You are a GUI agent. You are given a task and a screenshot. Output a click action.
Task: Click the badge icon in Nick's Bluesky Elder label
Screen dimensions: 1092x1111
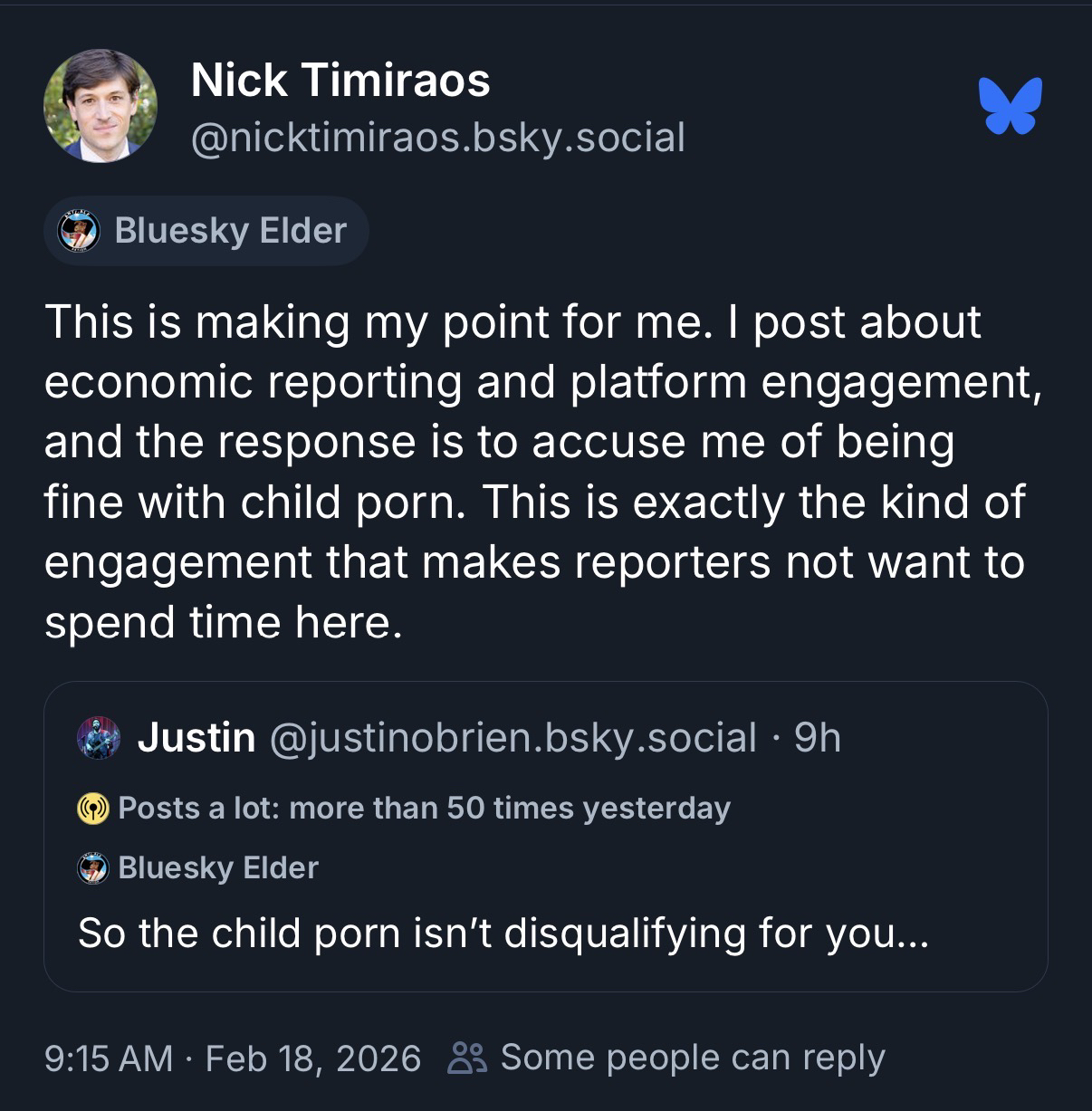coord(78,231)
